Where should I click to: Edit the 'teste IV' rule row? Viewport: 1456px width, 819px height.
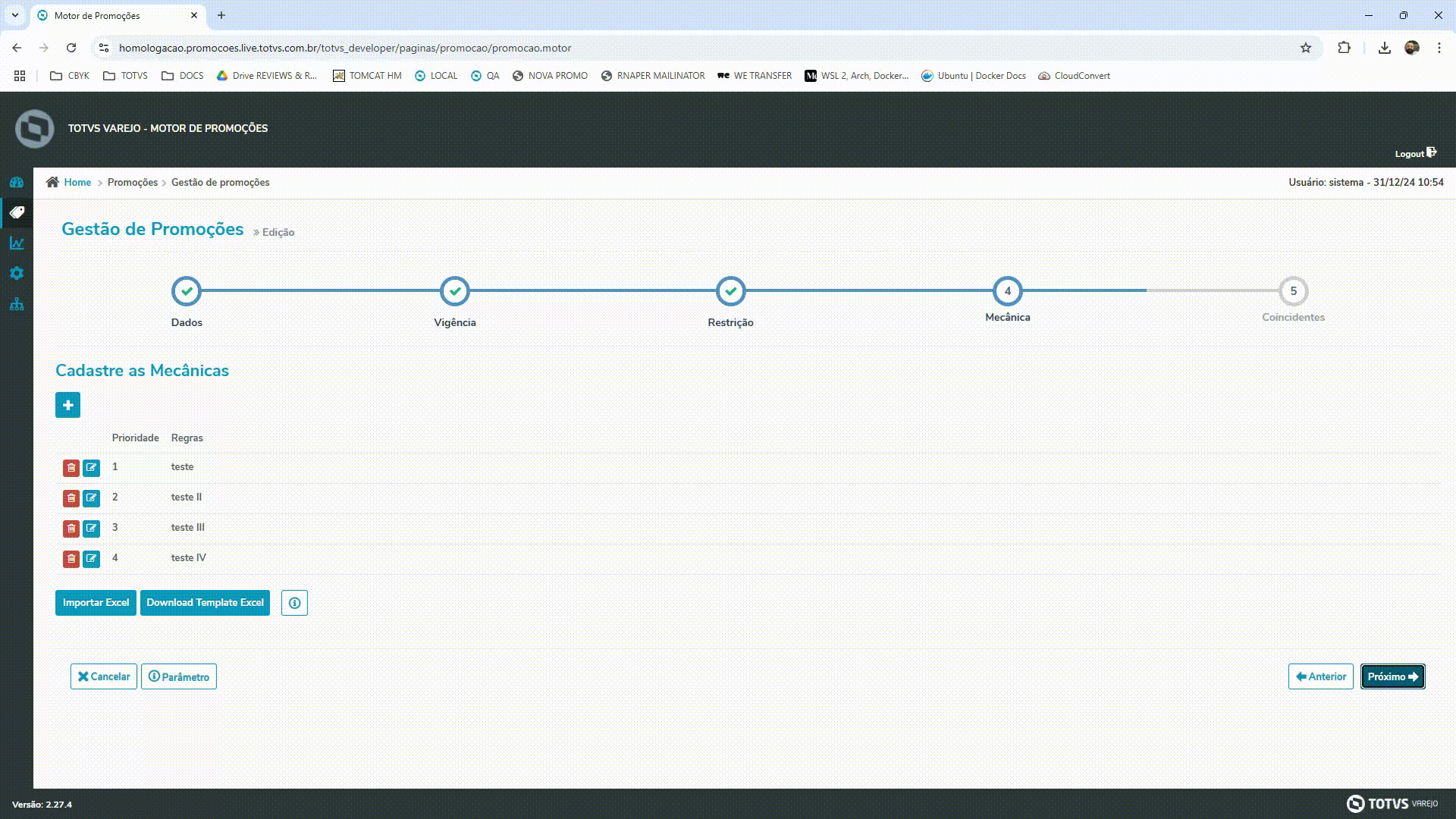91,559
